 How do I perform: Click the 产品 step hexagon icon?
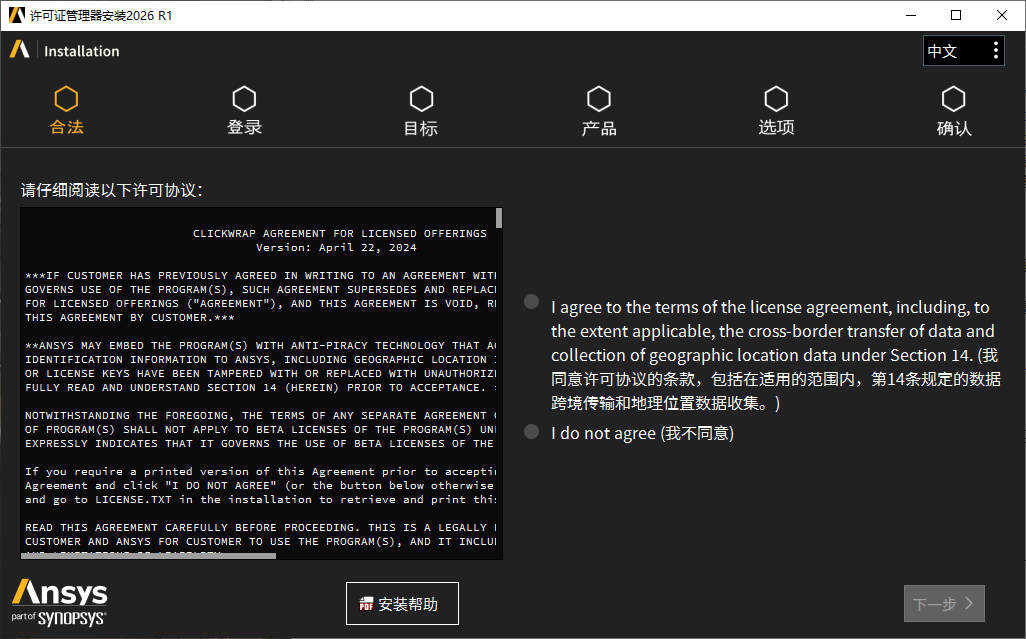point(599,99)
